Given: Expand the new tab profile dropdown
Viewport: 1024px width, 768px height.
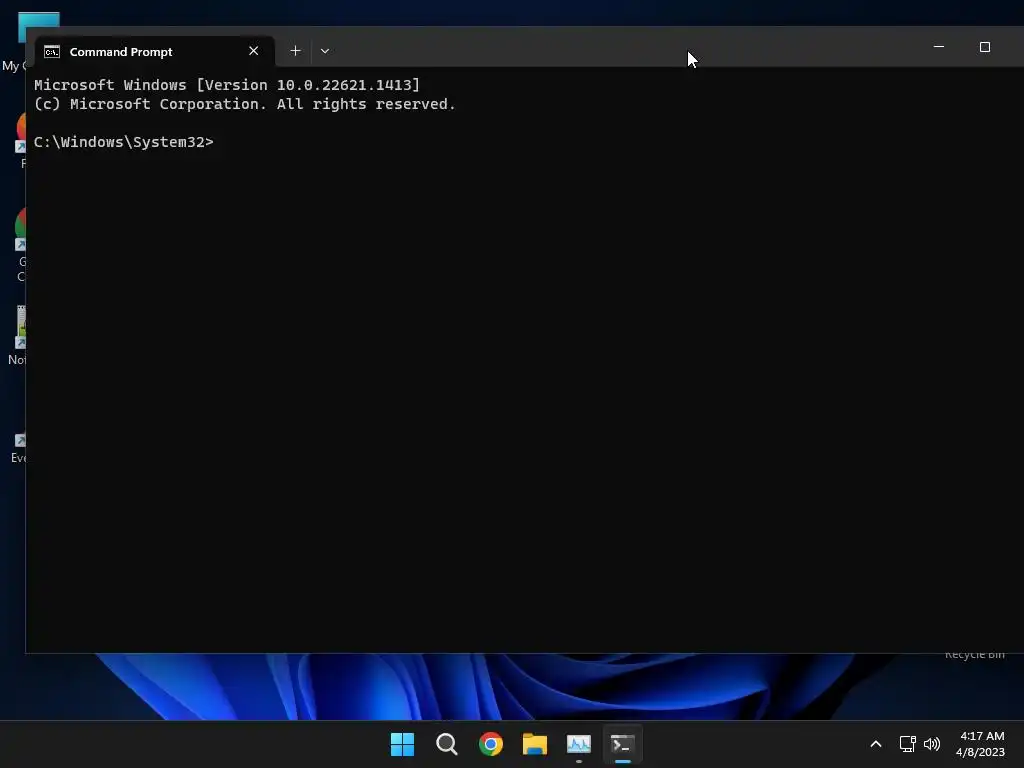Looking at the screenshot, I should [325, 51].
